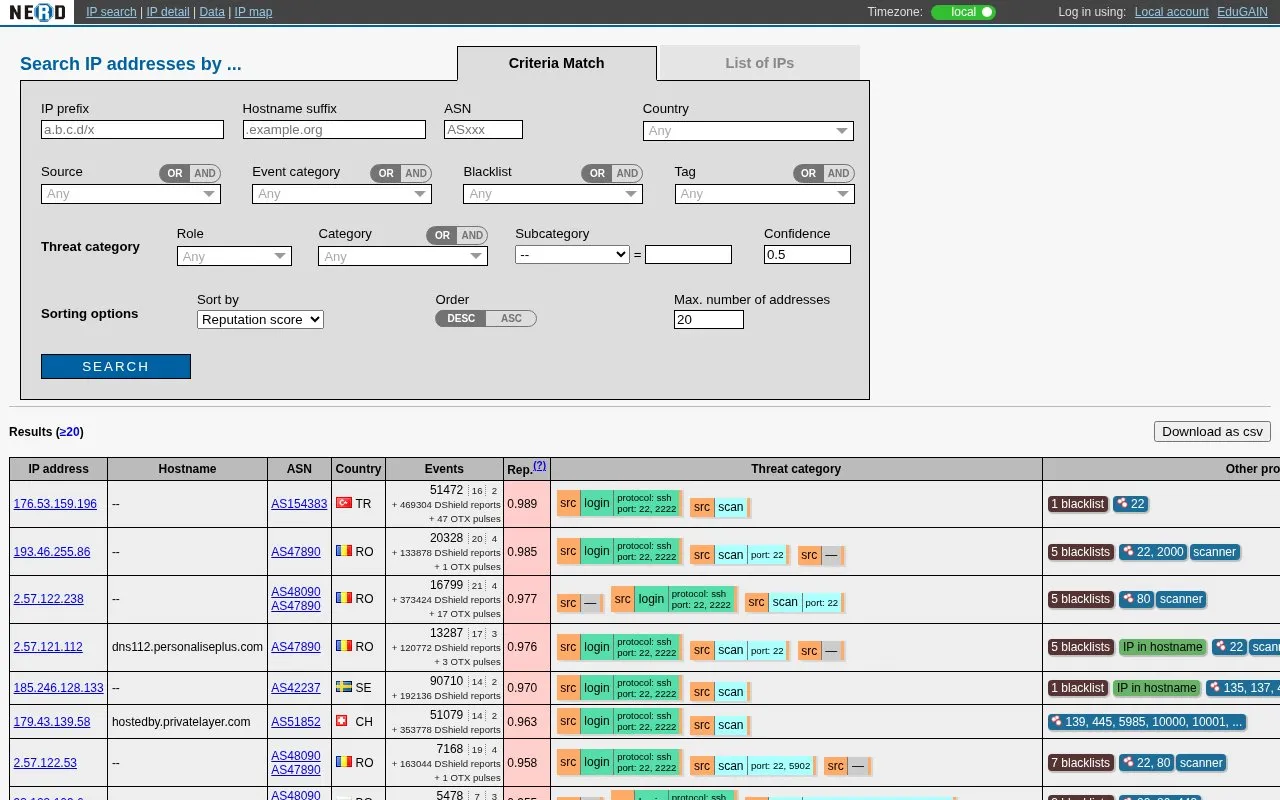Image resolution: width=1280 pixels, height=800 pixels.
Task: Open IP detail navigation link
Action: 168,12
